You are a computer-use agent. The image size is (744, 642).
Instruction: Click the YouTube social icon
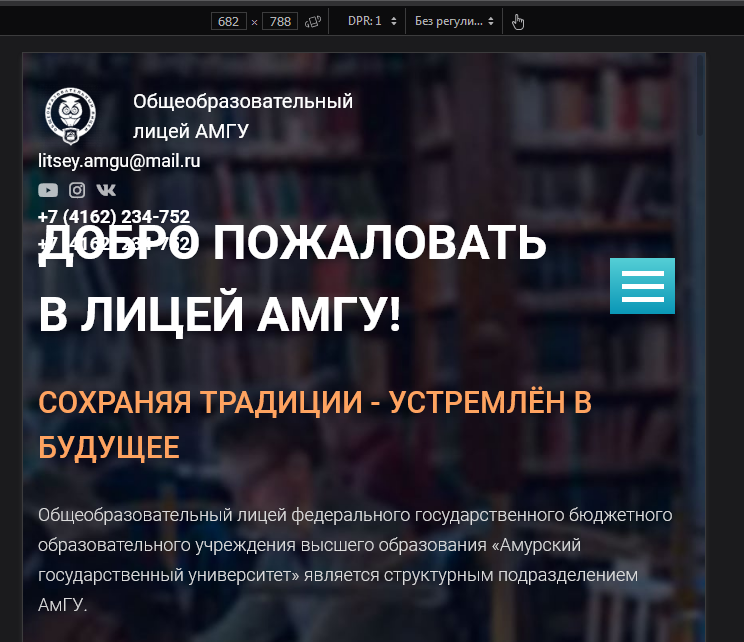pyautogui.click(x=48, y=190)
